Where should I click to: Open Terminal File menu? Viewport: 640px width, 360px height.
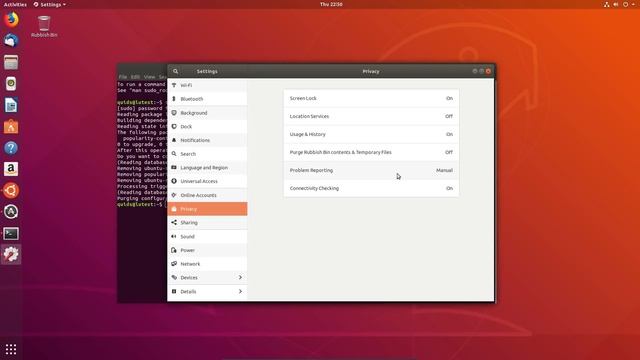click(122, 77)
